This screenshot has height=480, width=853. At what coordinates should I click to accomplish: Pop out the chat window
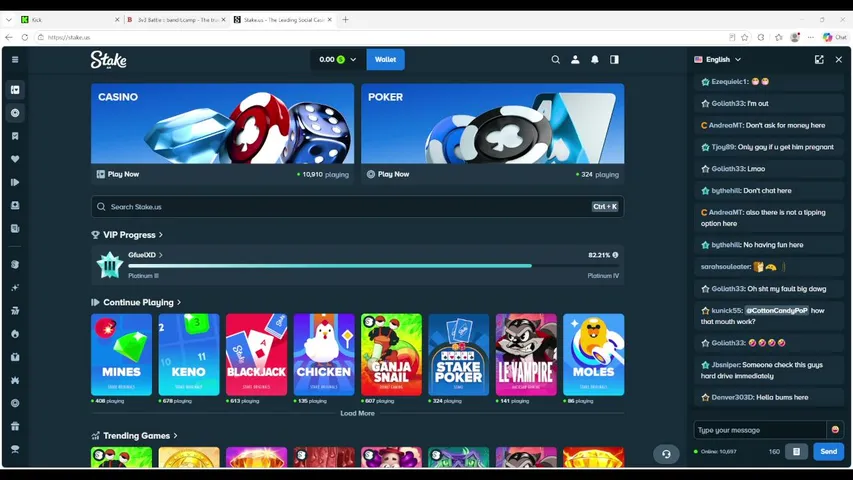click(x=819, y=59)
